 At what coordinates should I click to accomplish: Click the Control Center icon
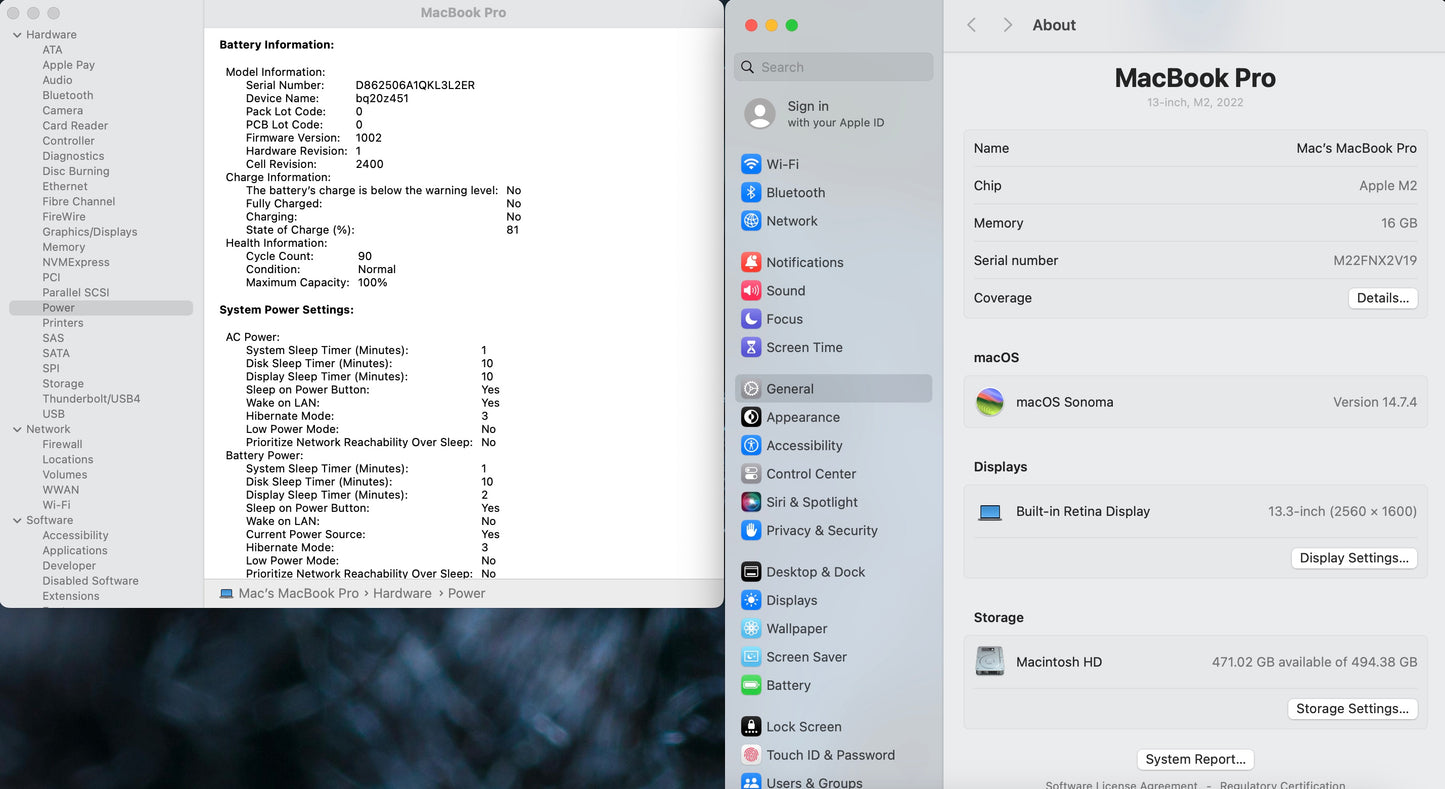pyautogui.click(x=751, y=474)
